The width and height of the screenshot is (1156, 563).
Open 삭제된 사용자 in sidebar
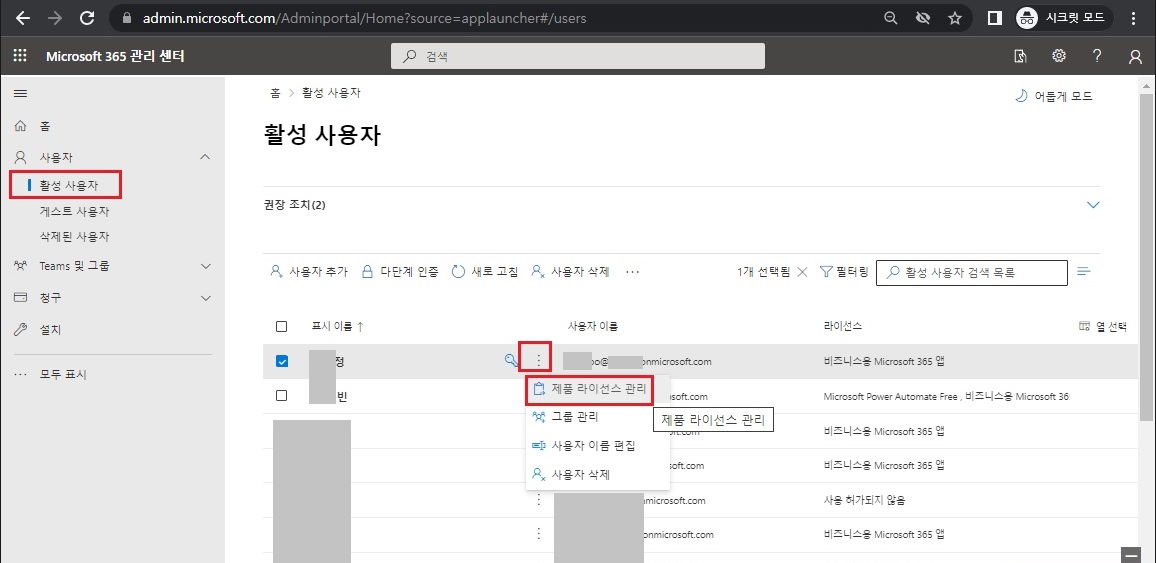point(74,237)
